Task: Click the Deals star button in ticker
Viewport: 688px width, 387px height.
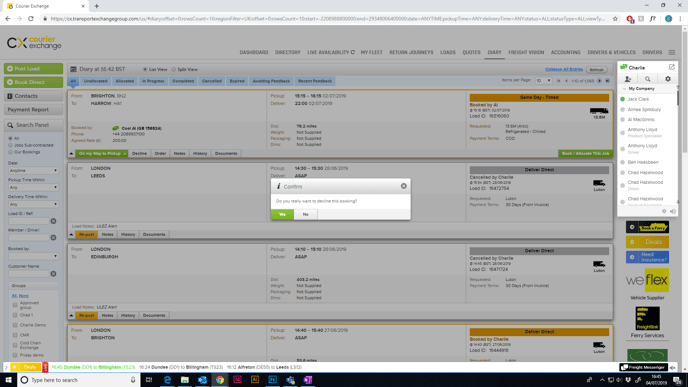Action: pyautogui.click(x=25, y=367)
